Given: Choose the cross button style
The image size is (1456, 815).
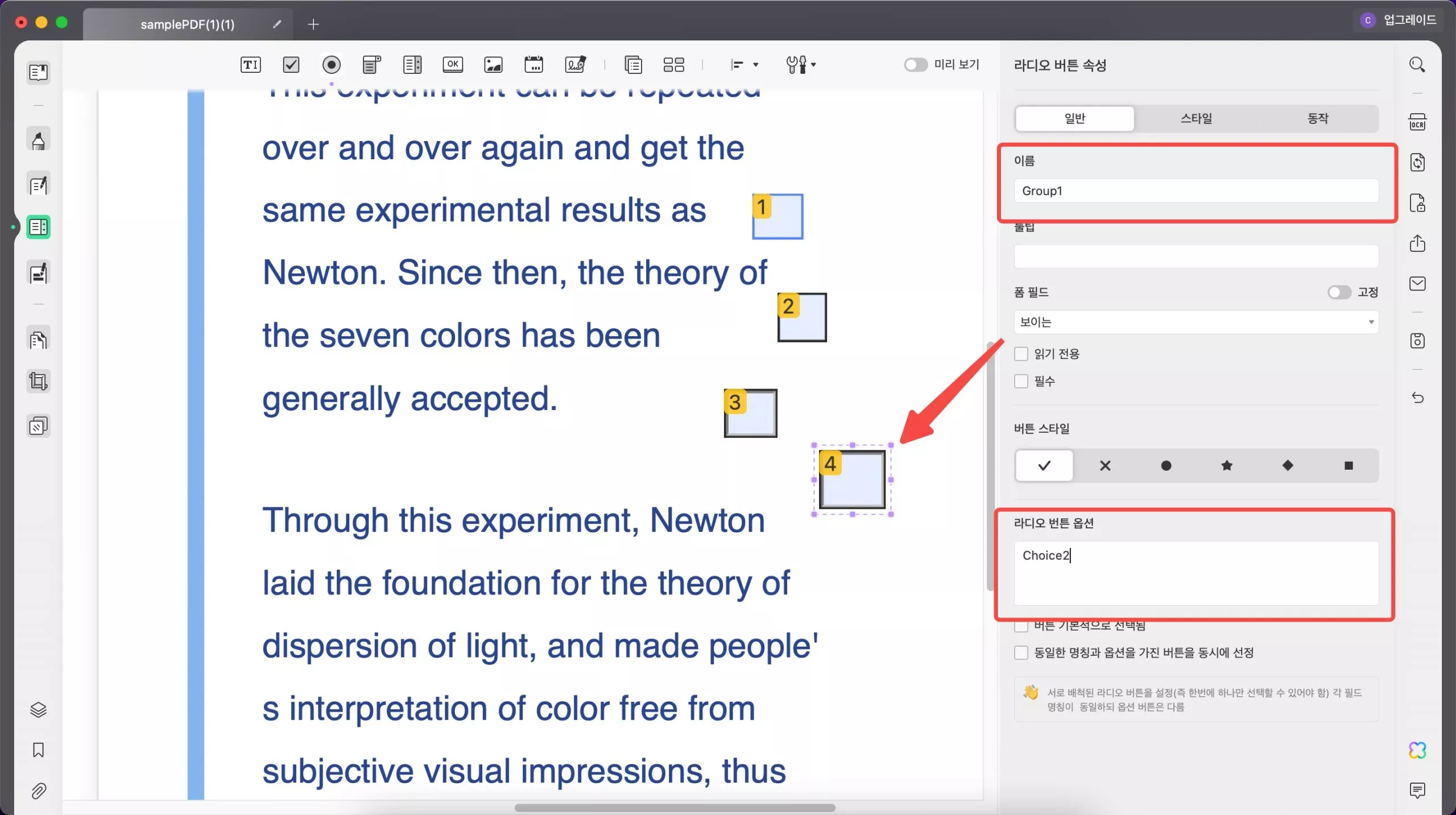Looking at the screenshot, I should [1105, 466].
